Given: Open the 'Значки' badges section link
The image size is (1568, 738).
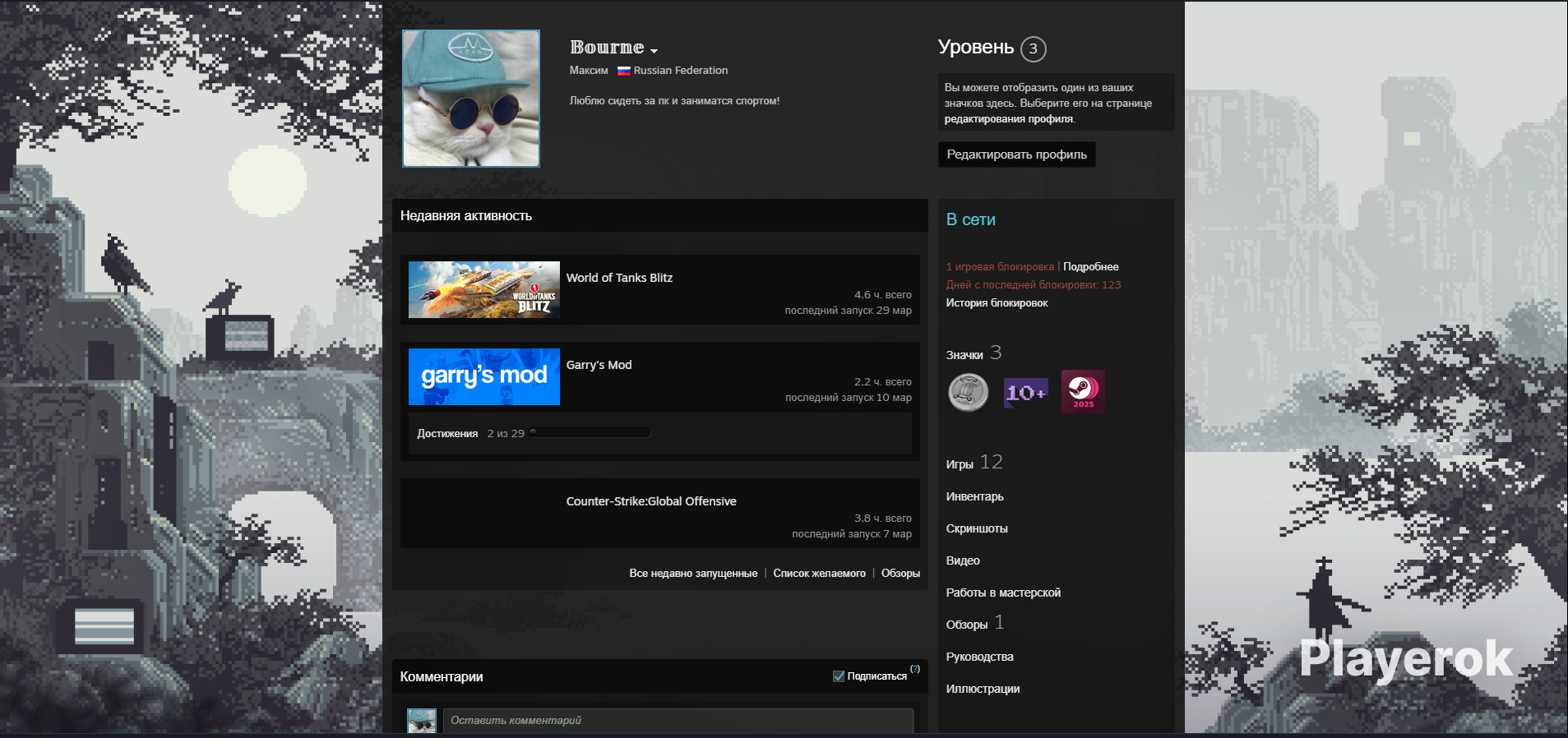Looking at the screenshot, I should coord(964,355).
